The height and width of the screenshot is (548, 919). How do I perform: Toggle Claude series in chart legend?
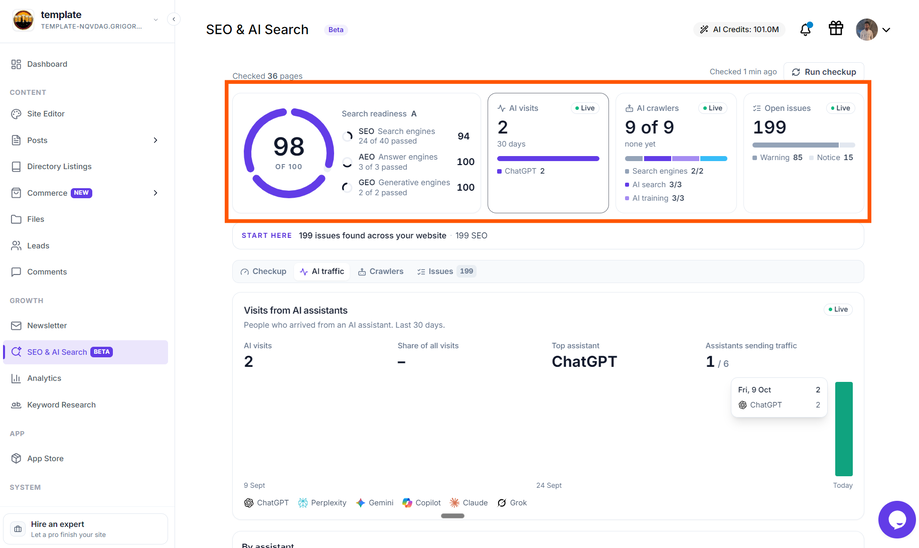coord(469,503)
